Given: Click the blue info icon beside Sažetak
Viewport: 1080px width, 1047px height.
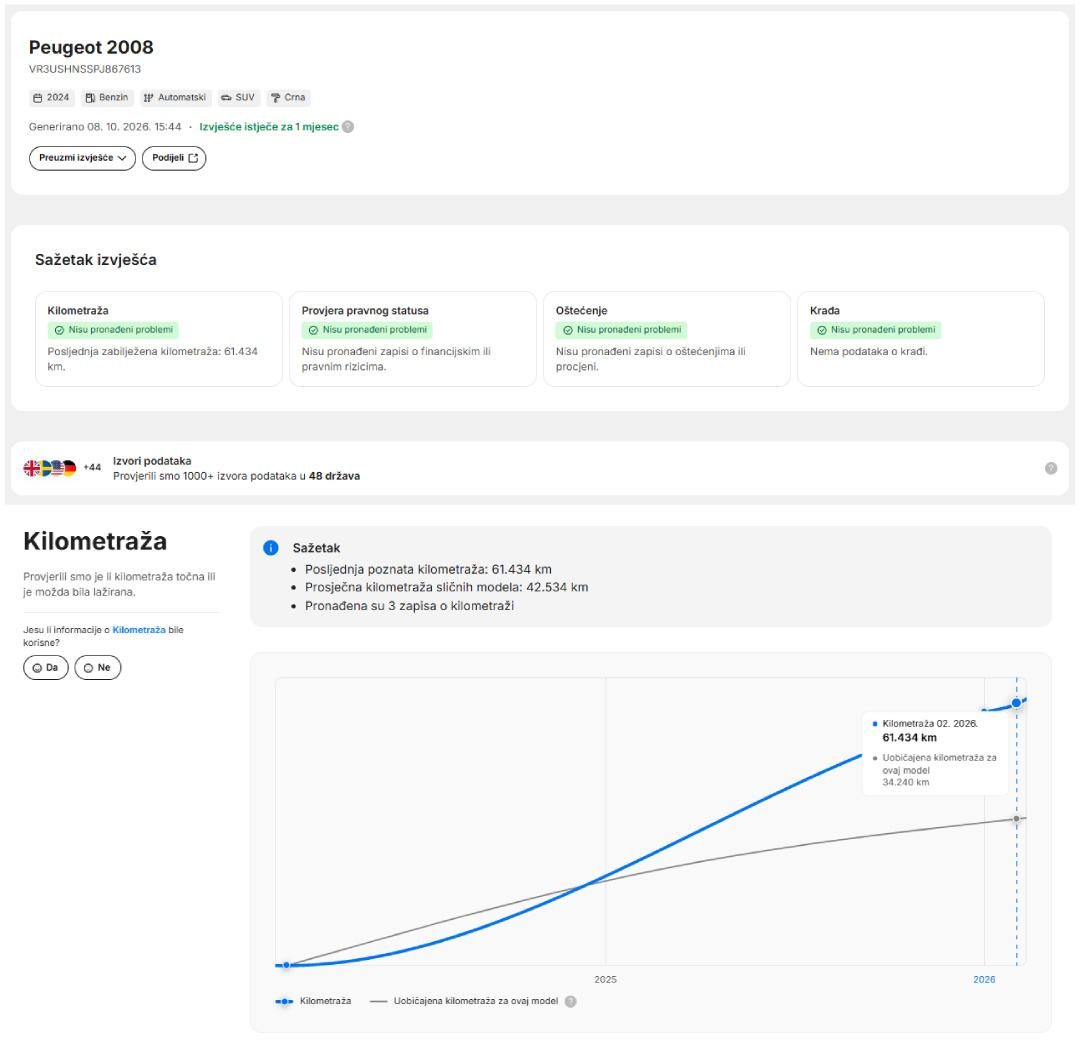Looking at the screenshot, I should click(x=271, y=548).
